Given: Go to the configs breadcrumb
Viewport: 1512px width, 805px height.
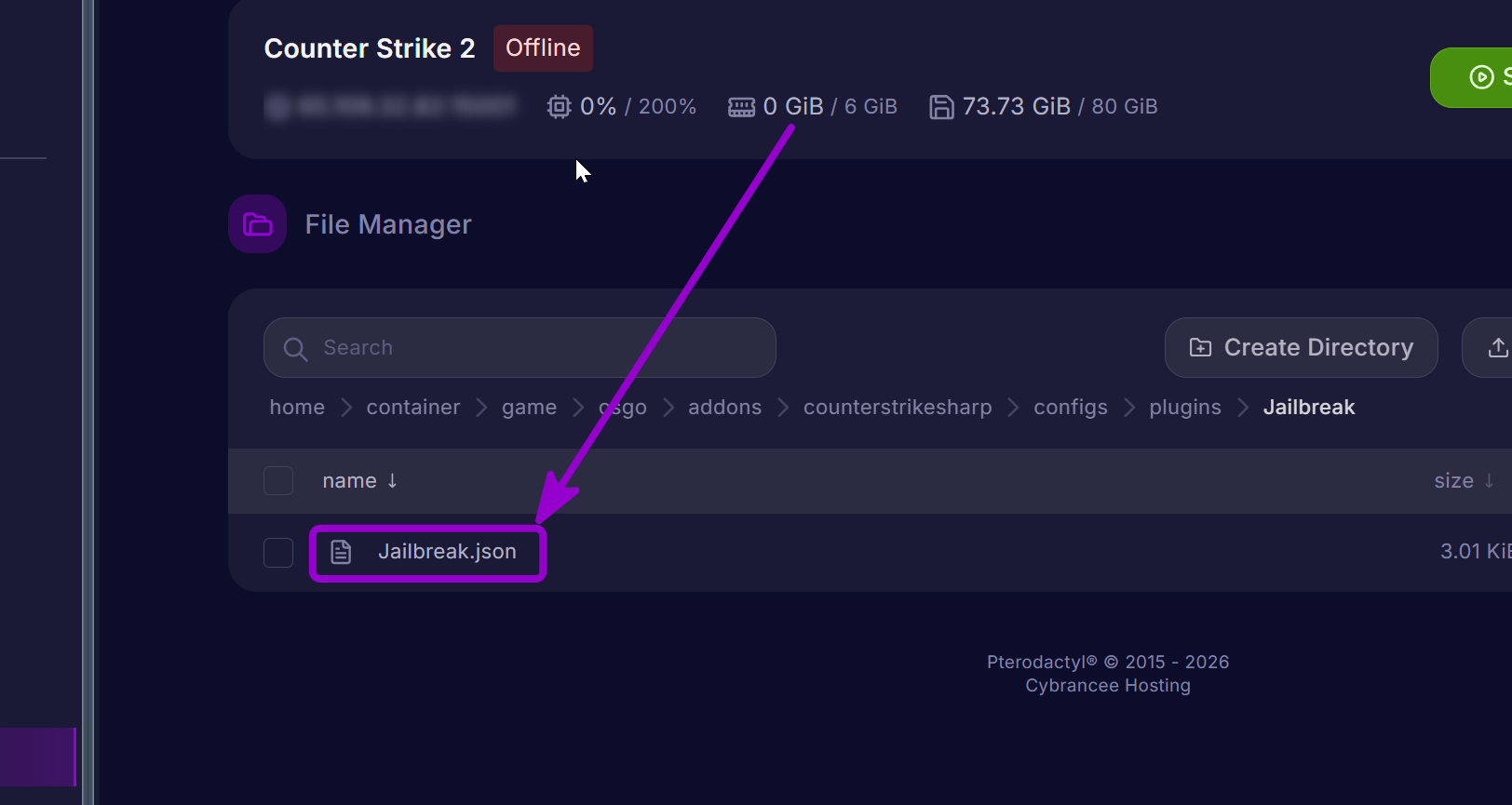Looking at the screenshot, I should (x=1071, y=408).
